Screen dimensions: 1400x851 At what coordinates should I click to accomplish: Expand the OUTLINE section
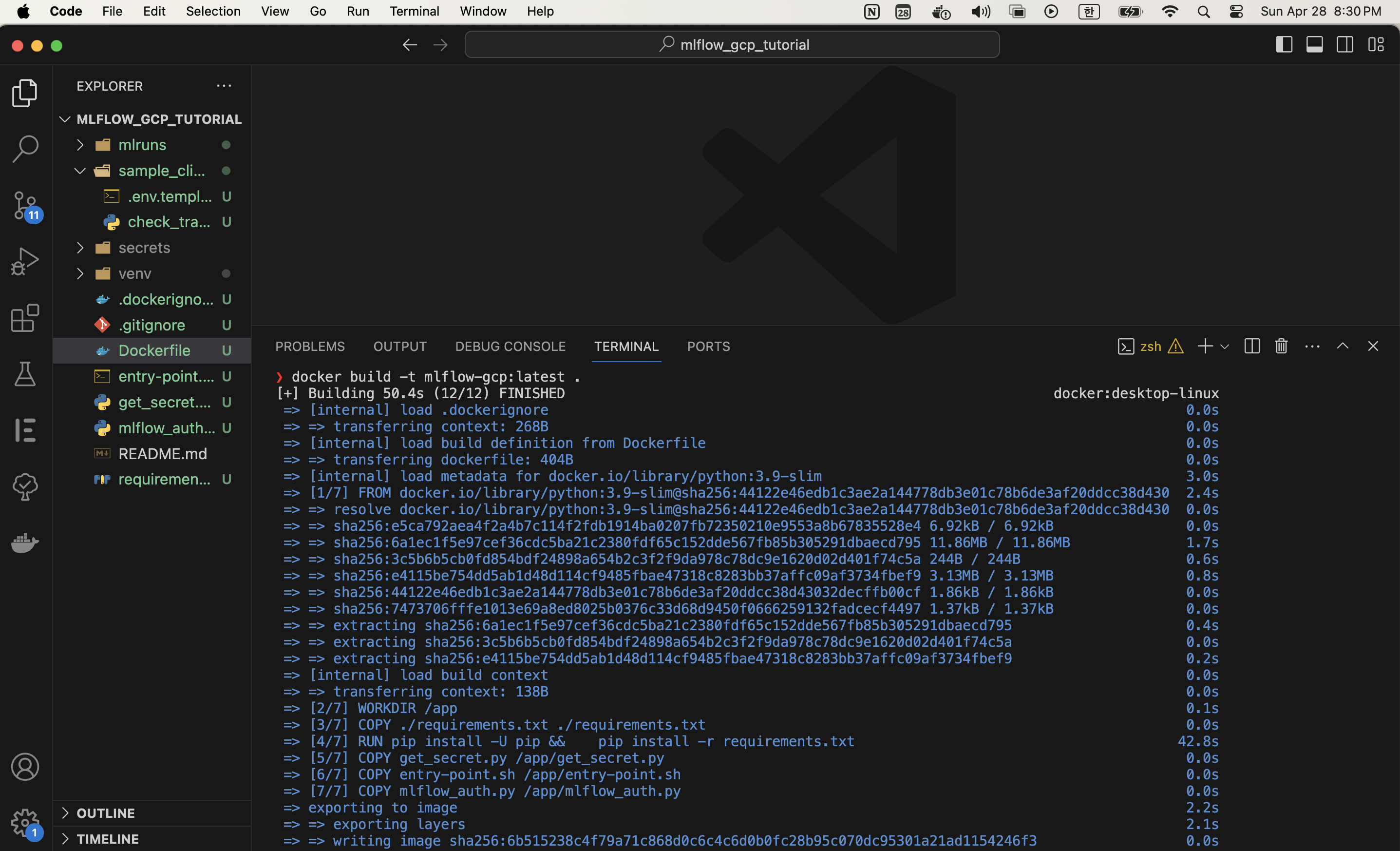coord(106,813)
